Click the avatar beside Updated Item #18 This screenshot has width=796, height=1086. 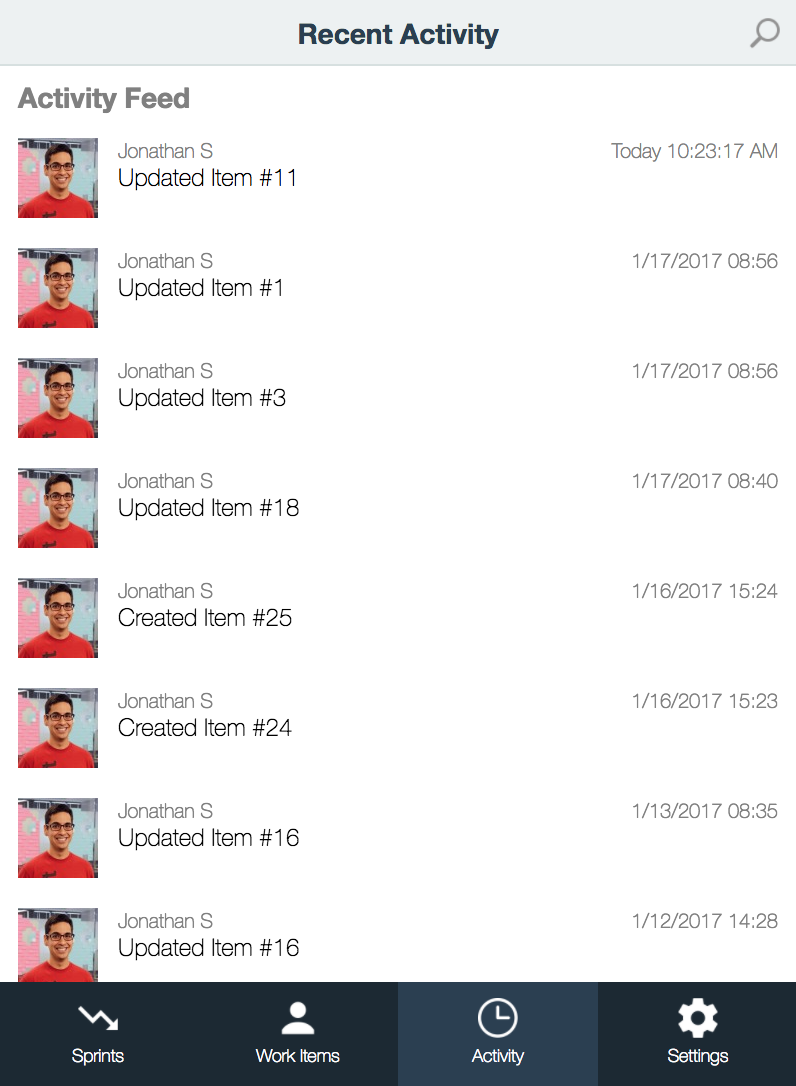58,508
